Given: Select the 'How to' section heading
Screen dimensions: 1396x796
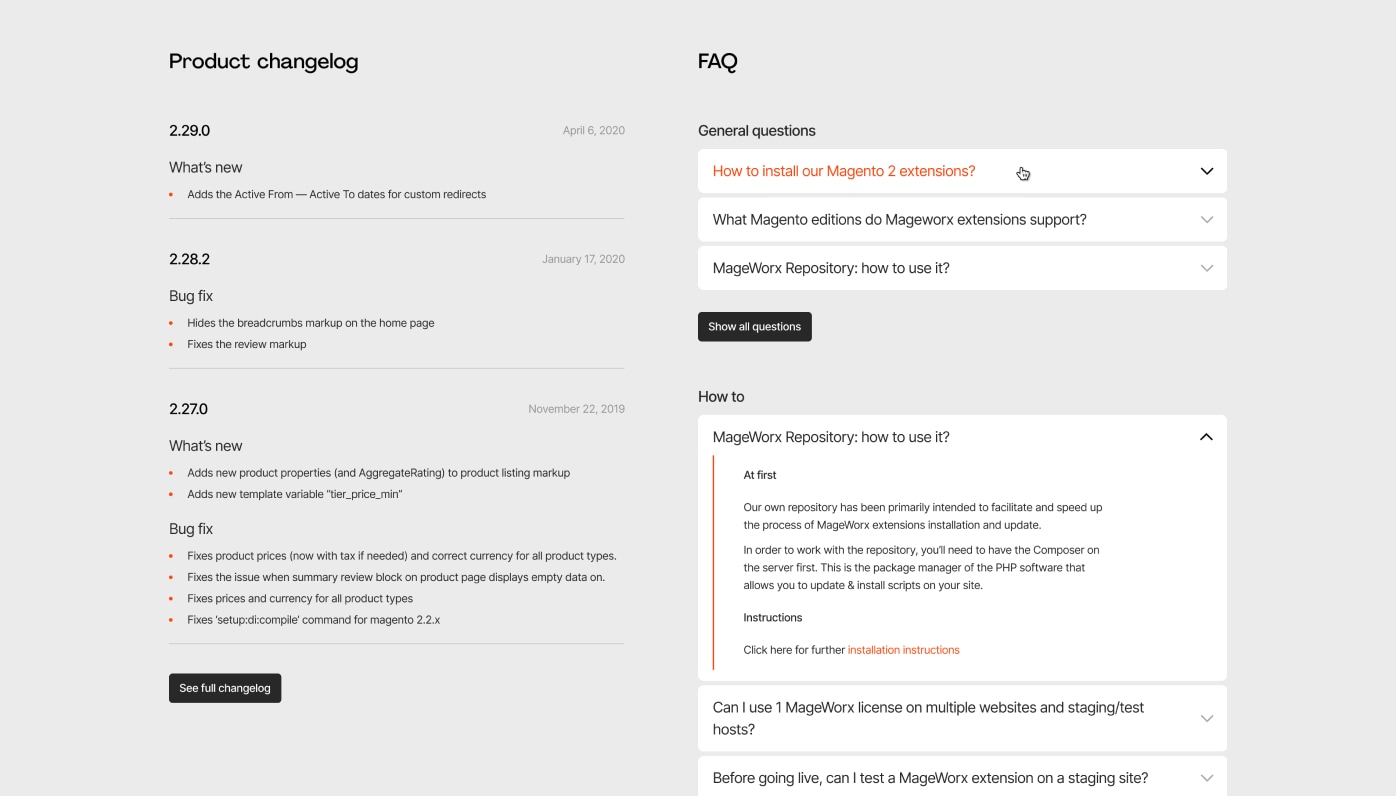Looking at the screenshot, I should pyautogui.click(x=720, y=396).
